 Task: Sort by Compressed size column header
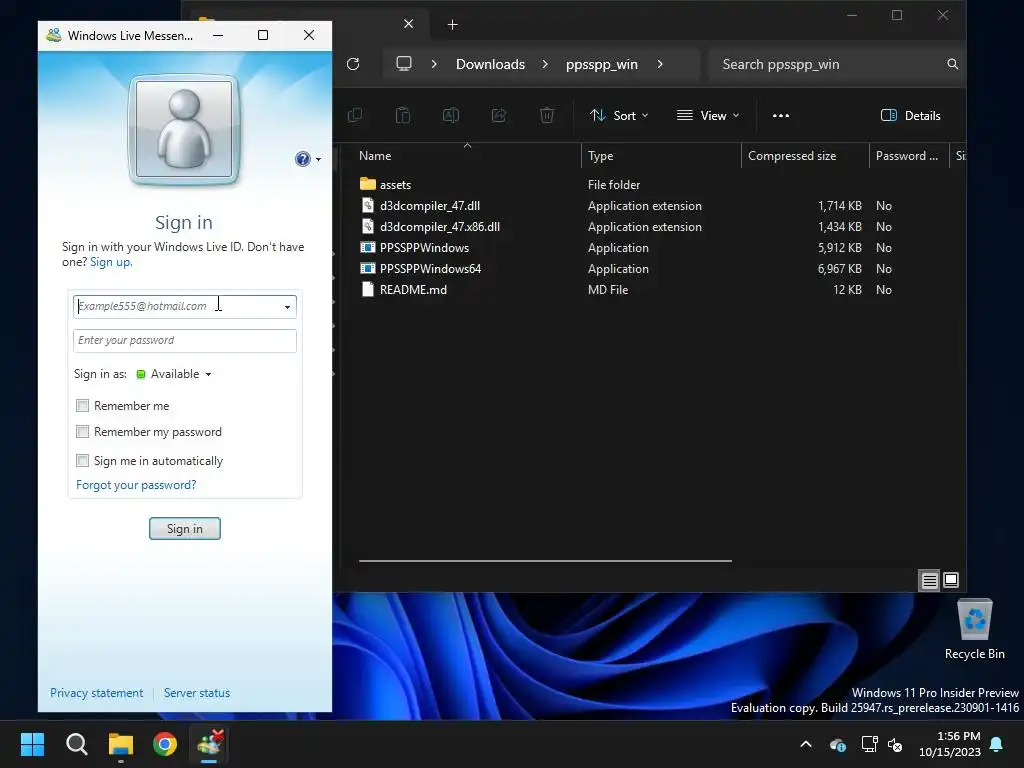[805, 155]
